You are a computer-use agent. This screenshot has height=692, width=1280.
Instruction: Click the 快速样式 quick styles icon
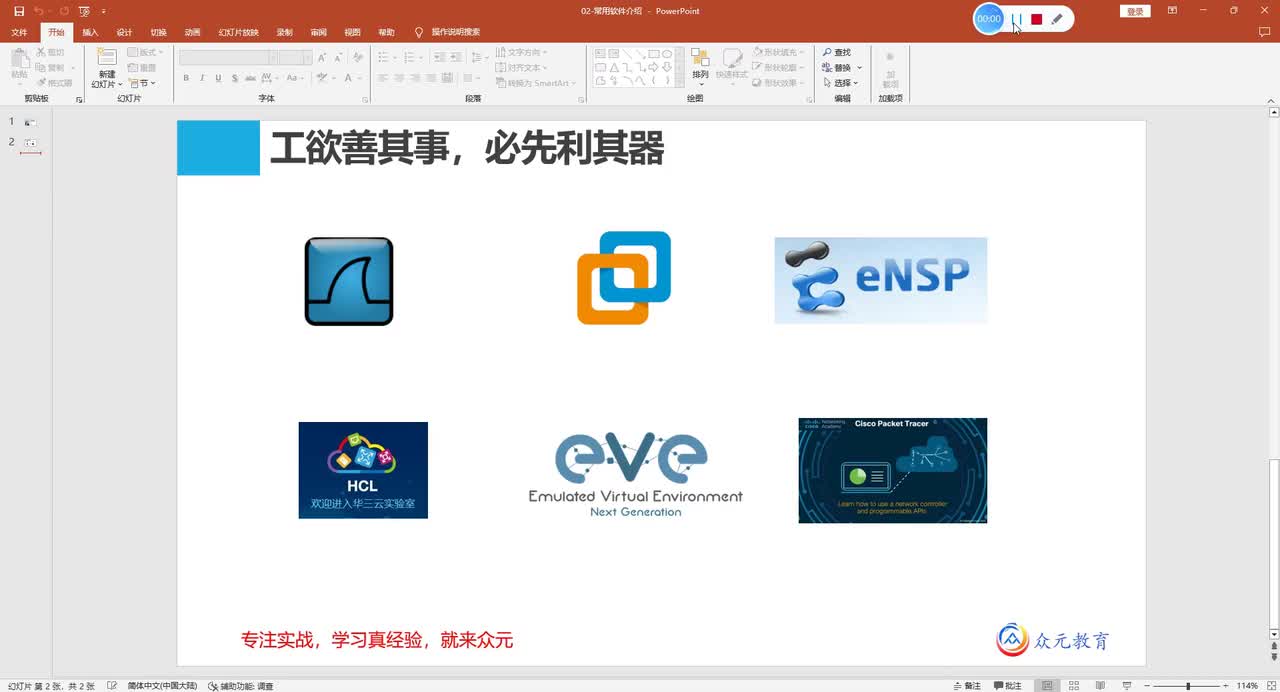732,57
